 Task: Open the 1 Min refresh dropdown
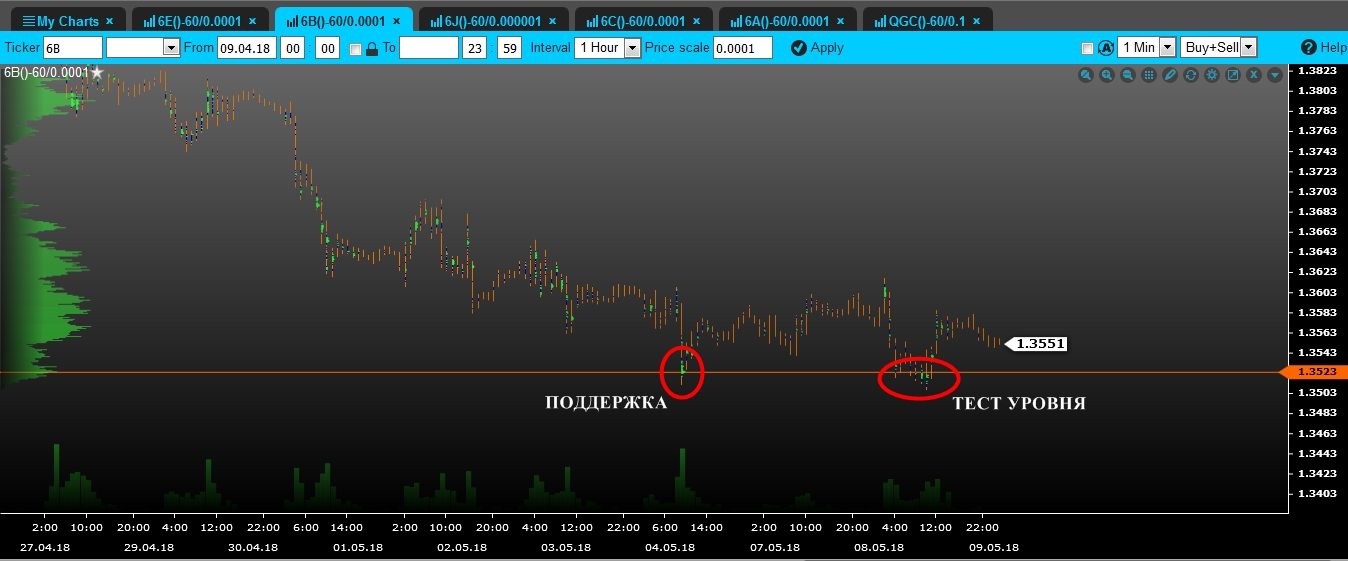pos(1147,47)
